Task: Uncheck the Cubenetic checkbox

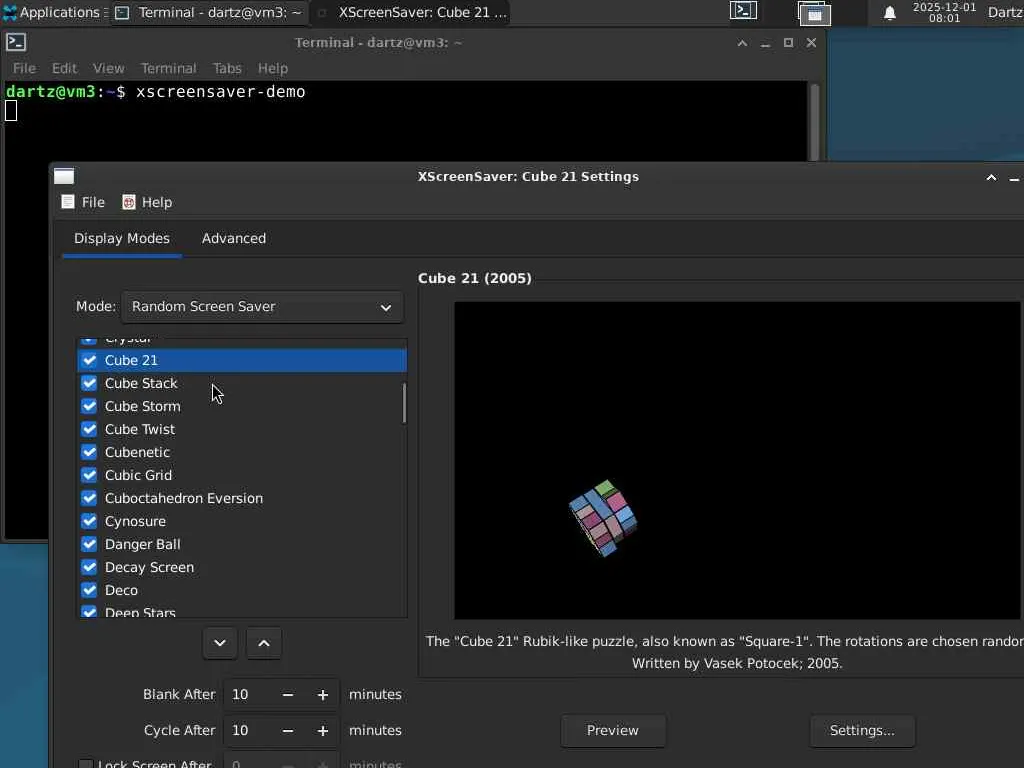Action: click(x=89, y=452)
